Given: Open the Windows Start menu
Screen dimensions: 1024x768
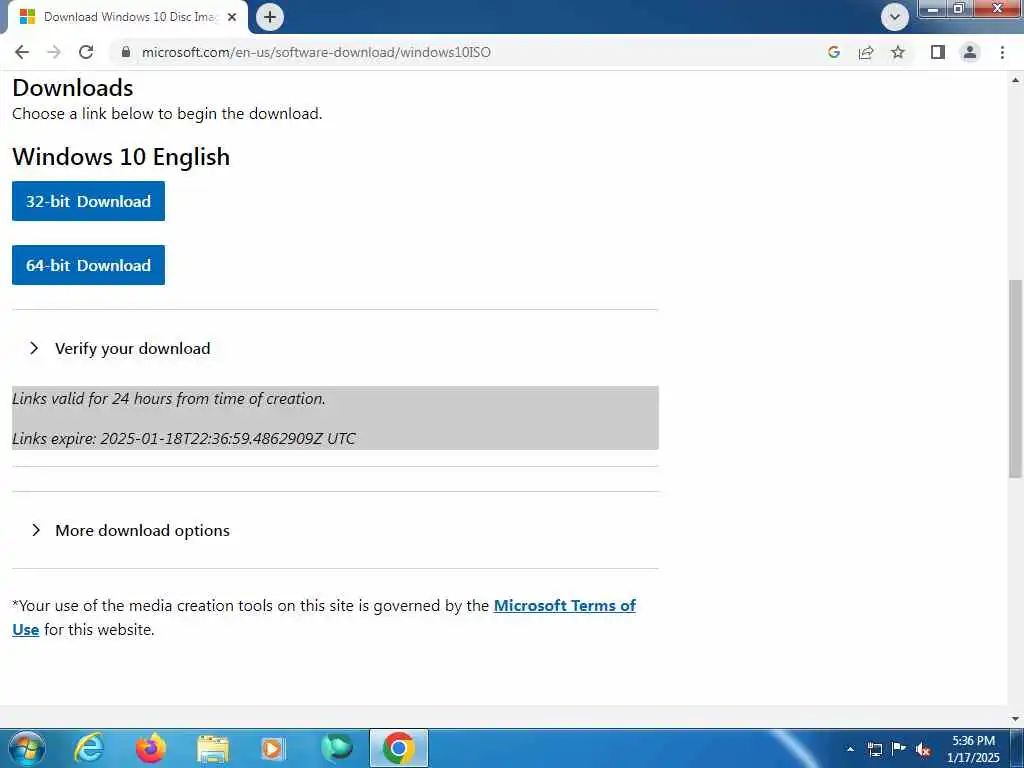Looking at the screenshot, I should [x=27, y=748].
